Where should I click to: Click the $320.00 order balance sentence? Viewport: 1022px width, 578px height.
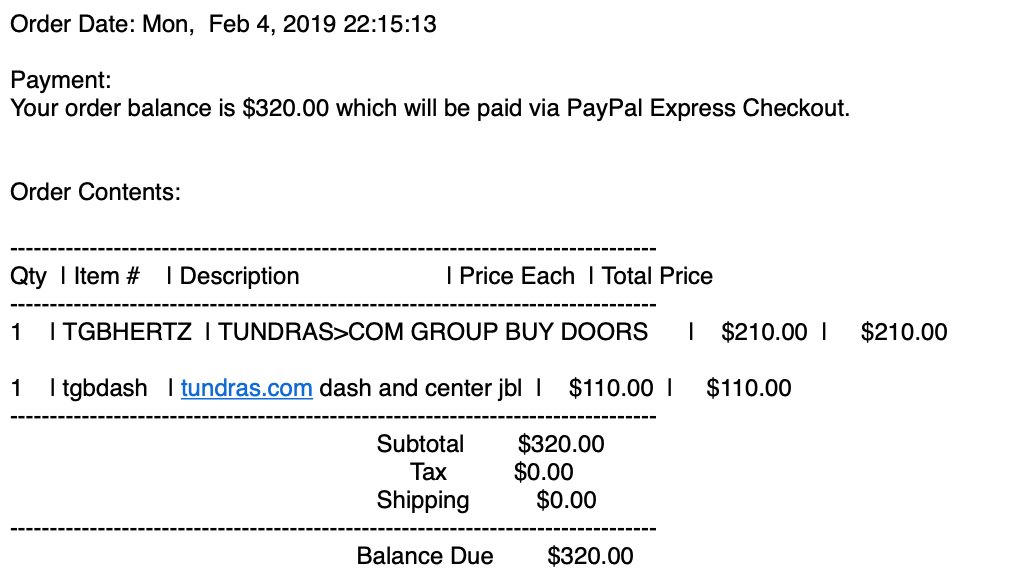click(x=430, y=108)
